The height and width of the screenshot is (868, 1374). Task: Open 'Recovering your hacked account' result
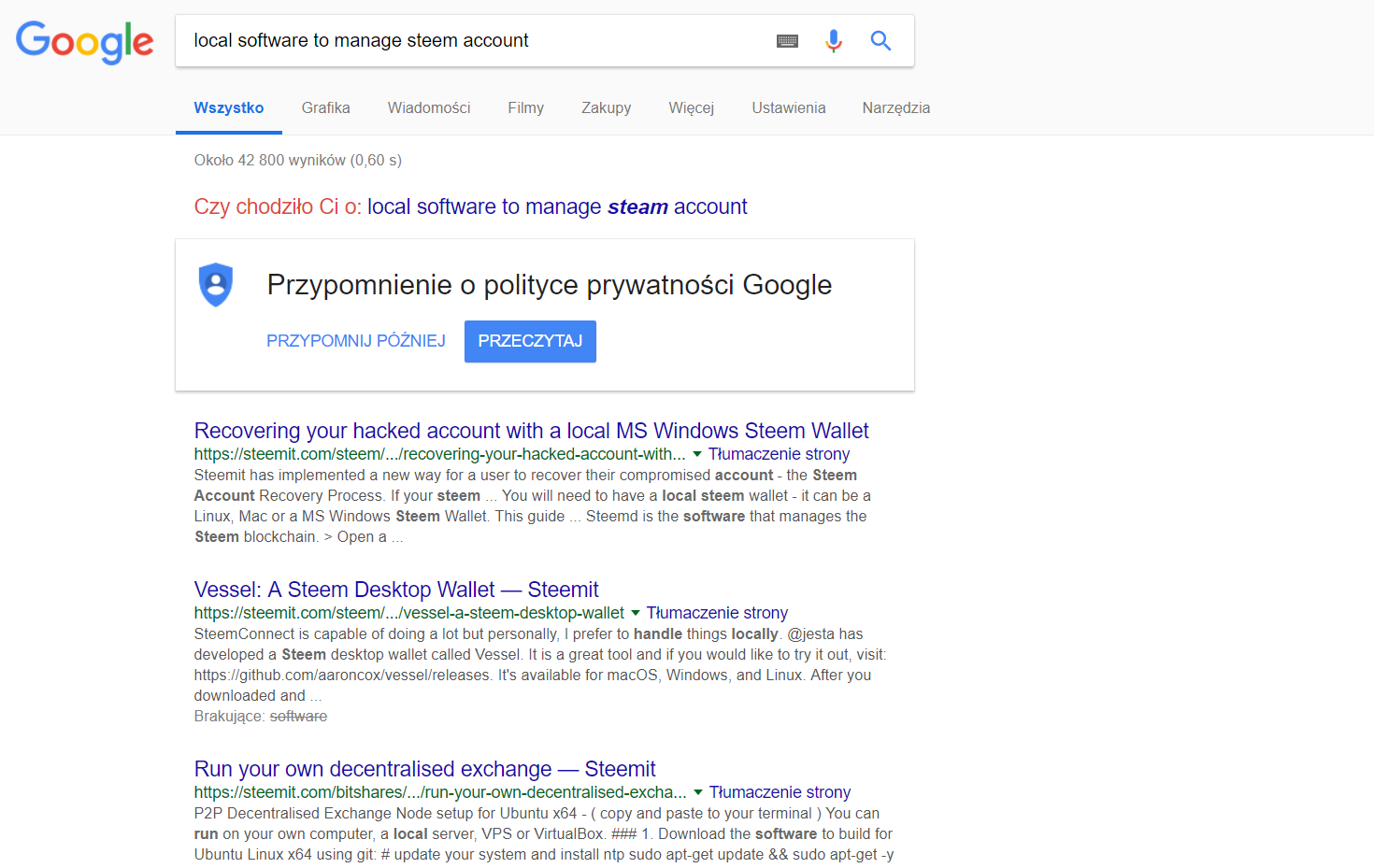click(x=531, y=431)
